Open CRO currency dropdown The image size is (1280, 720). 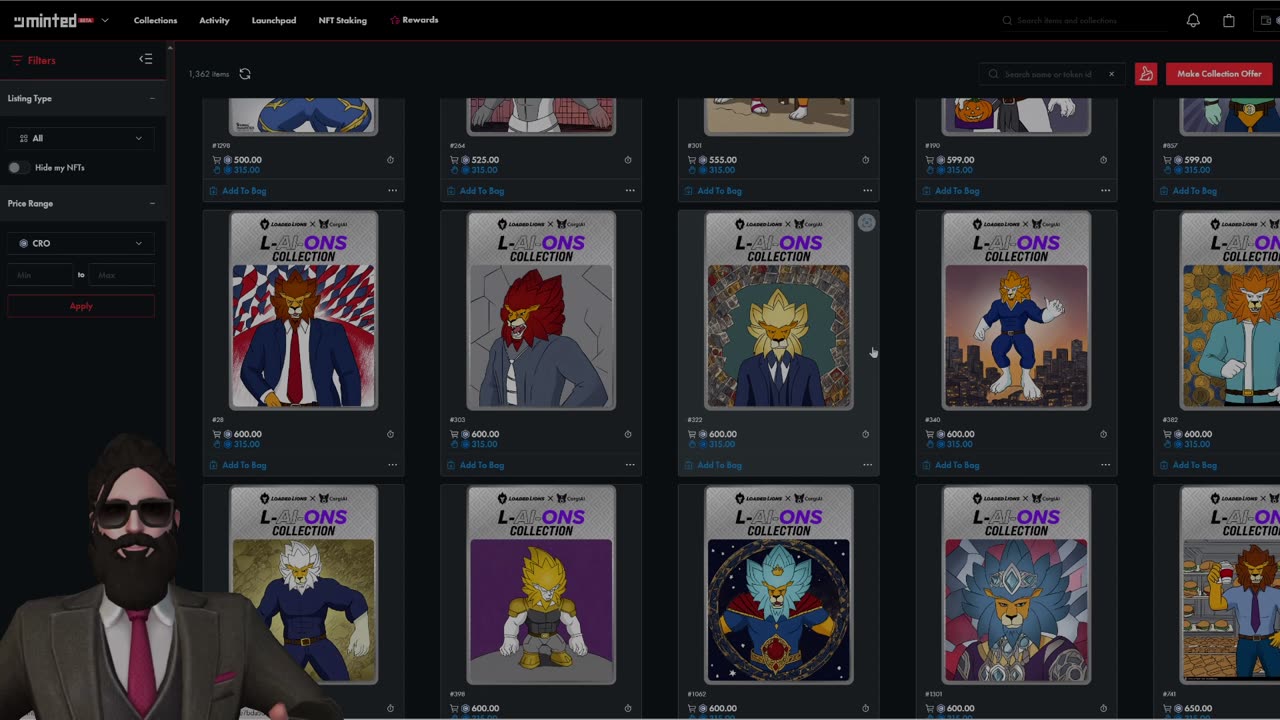click(81, 243)
